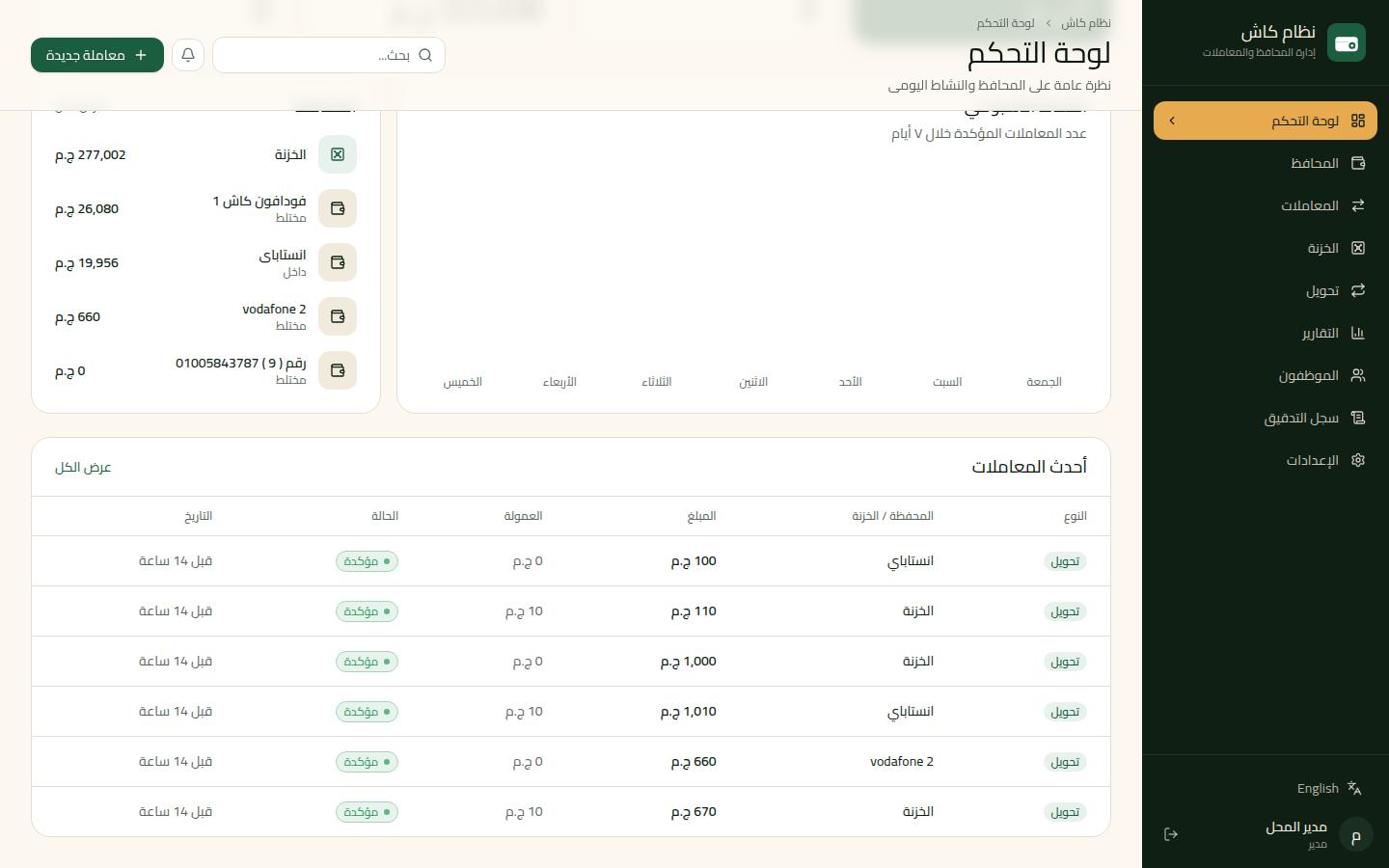The height and width of the screenshot is (868, 1389).
Task: Click the 19,956 ج.م balance value
Action: pyautogui.click(x=87, y=262)
